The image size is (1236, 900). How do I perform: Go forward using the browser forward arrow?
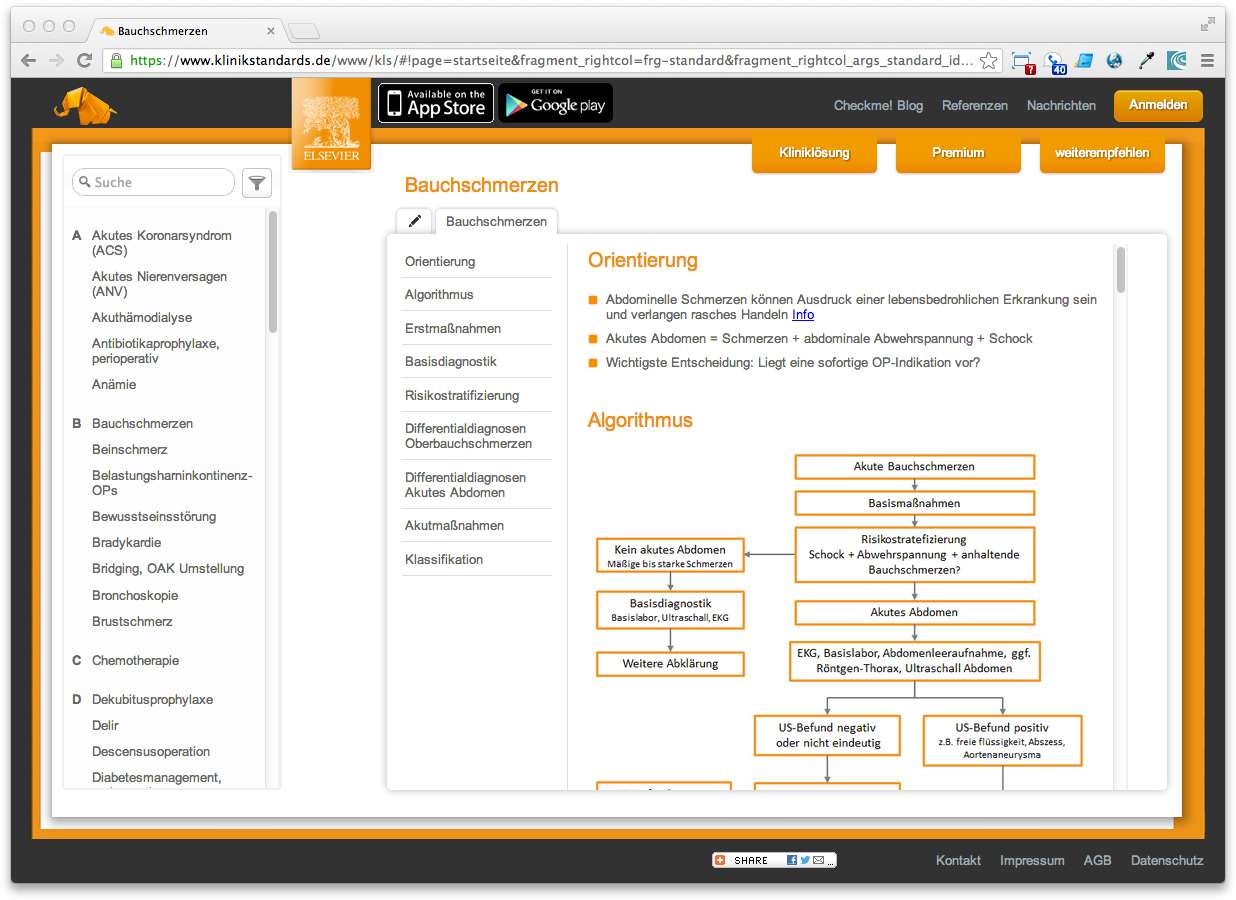(x=57, y=60)
